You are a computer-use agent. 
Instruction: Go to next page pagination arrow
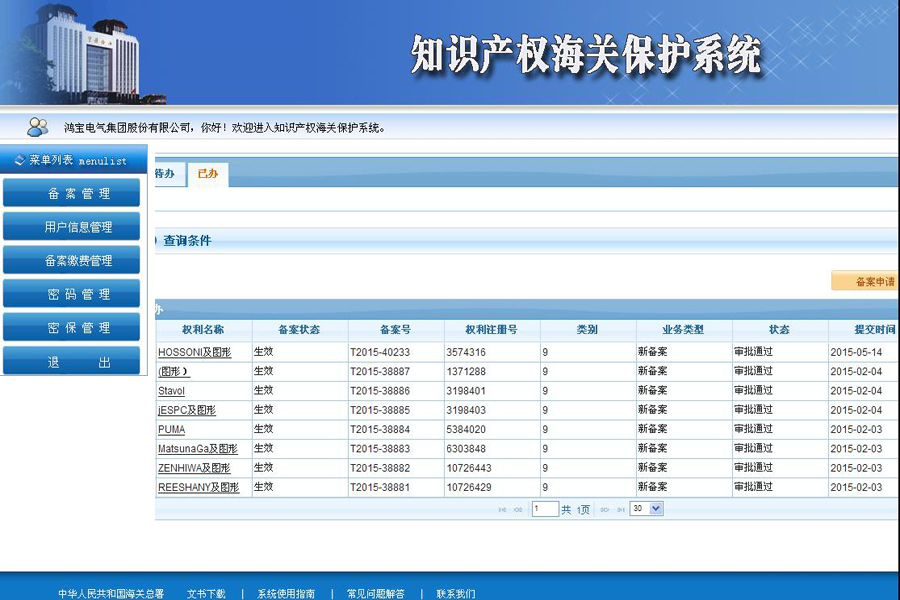(x=605, y=509)
